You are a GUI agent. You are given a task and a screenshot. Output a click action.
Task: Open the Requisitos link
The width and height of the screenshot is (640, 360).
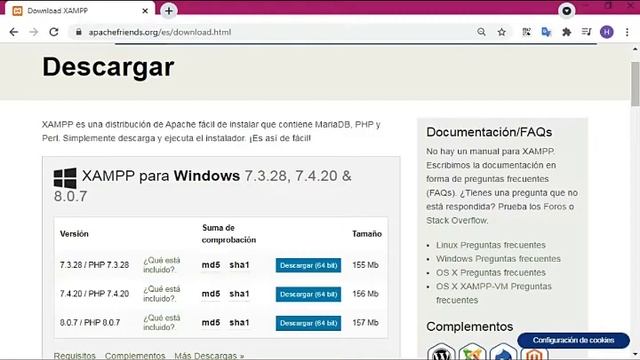(75, 356)
